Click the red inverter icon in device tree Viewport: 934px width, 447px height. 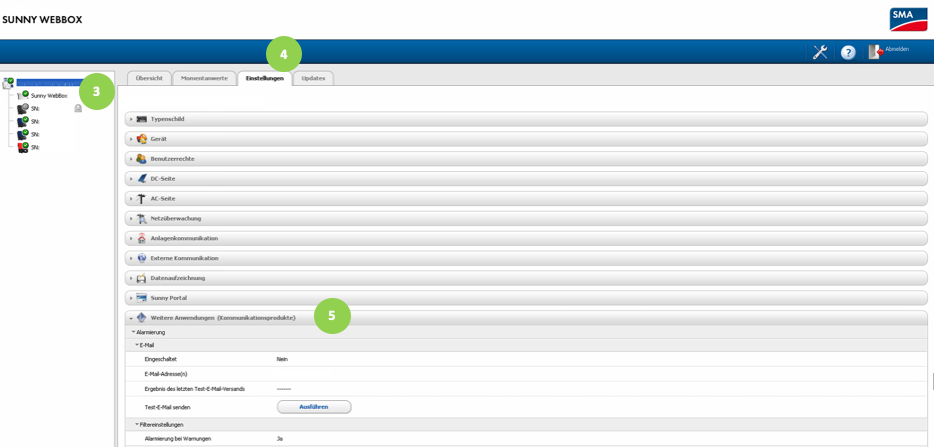pos(22,147)
